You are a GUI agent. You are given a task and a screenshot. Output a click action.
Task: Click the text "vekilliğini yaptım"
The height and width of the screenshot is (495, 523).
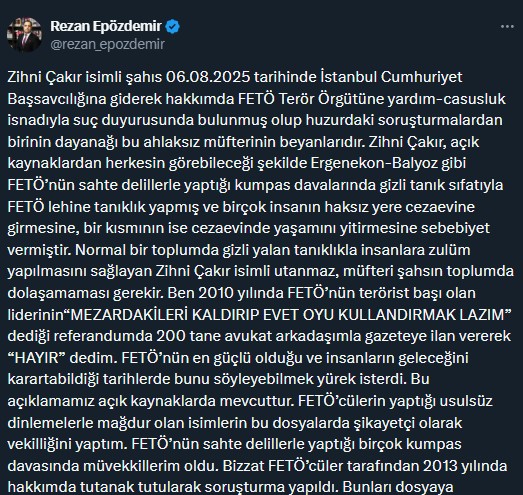pos(67,444)
